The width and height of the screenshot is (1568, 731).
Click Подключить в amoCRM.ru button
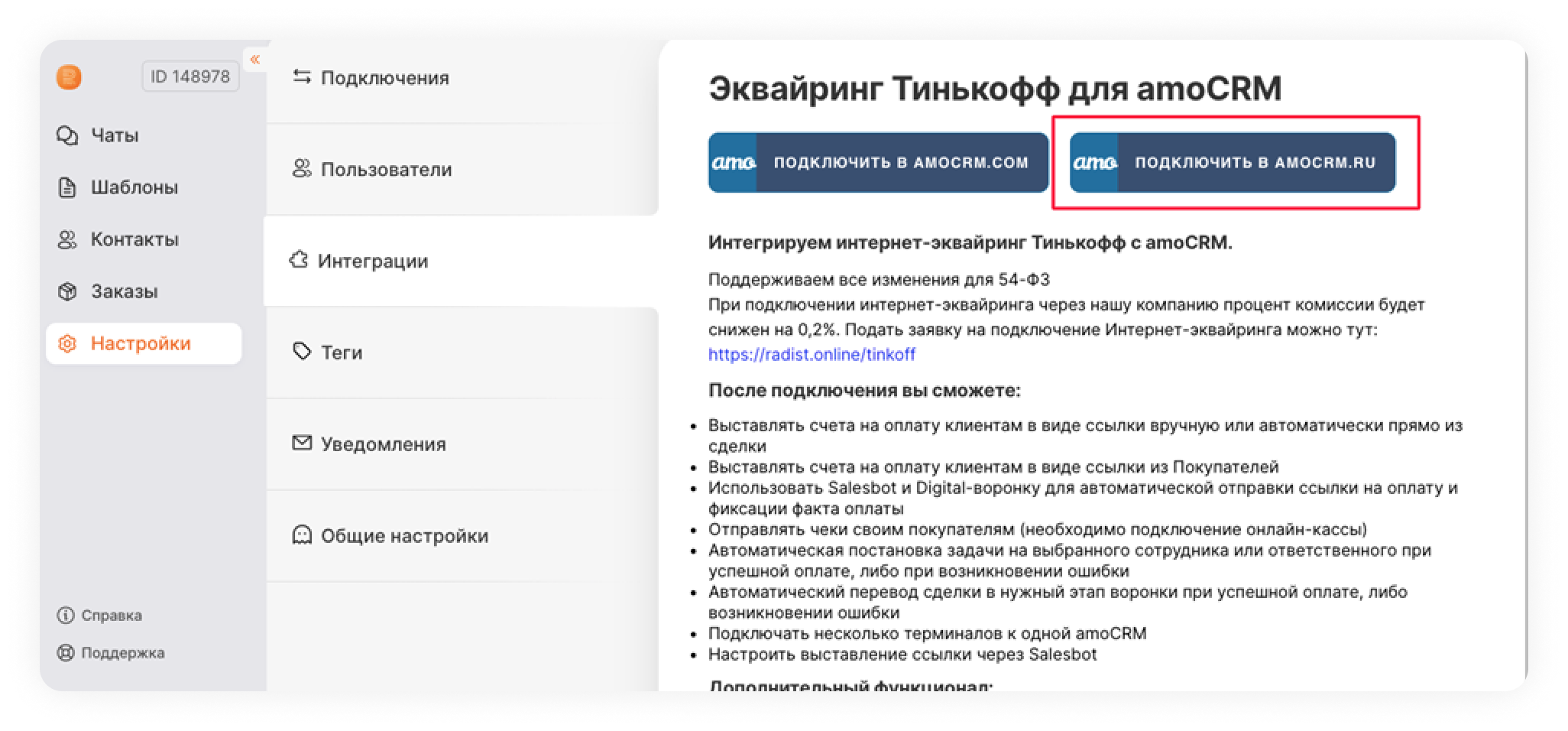coord(1233,162)
